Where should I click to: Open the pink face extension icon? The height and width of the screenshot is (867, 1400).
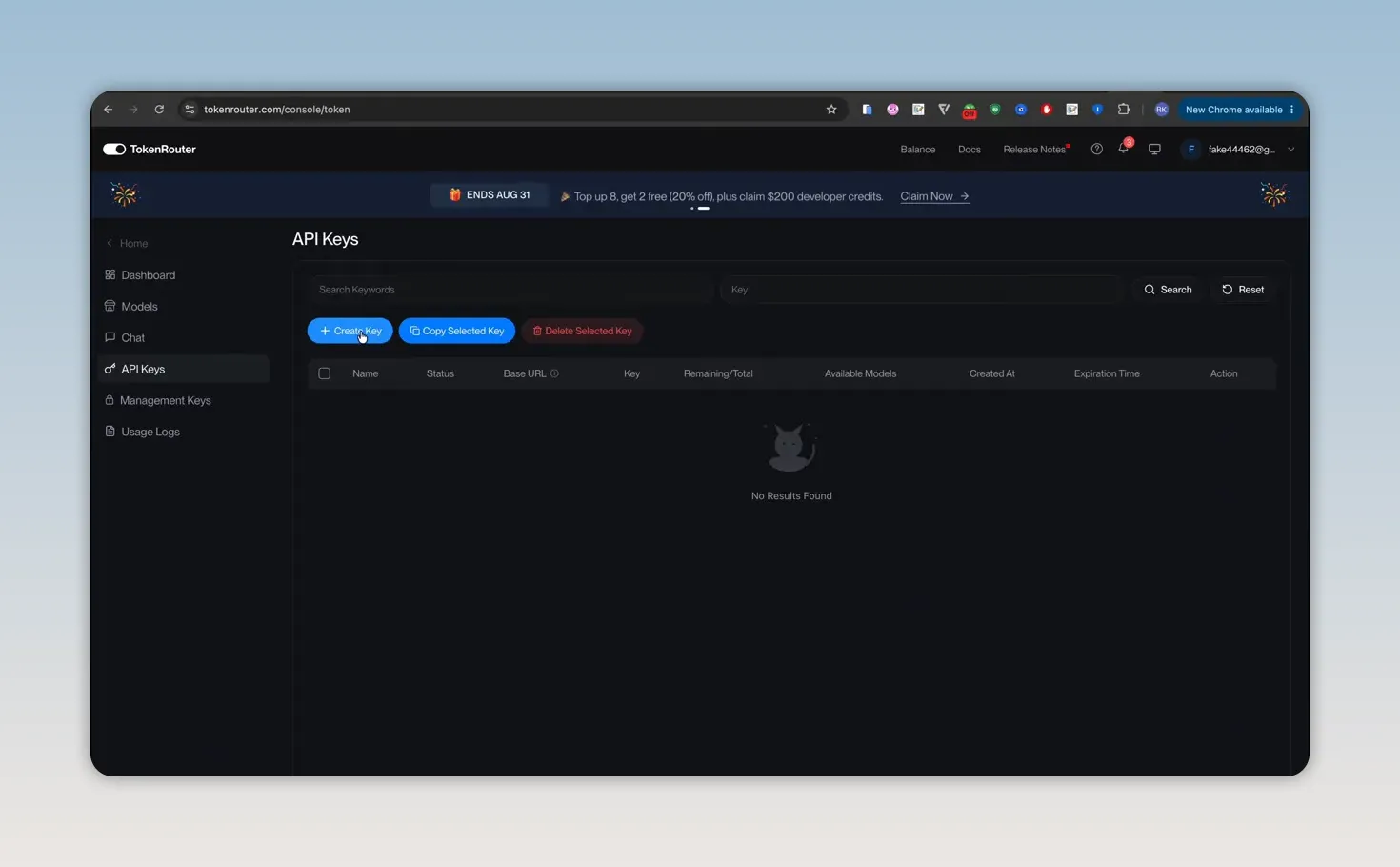[x=892, y=110]
